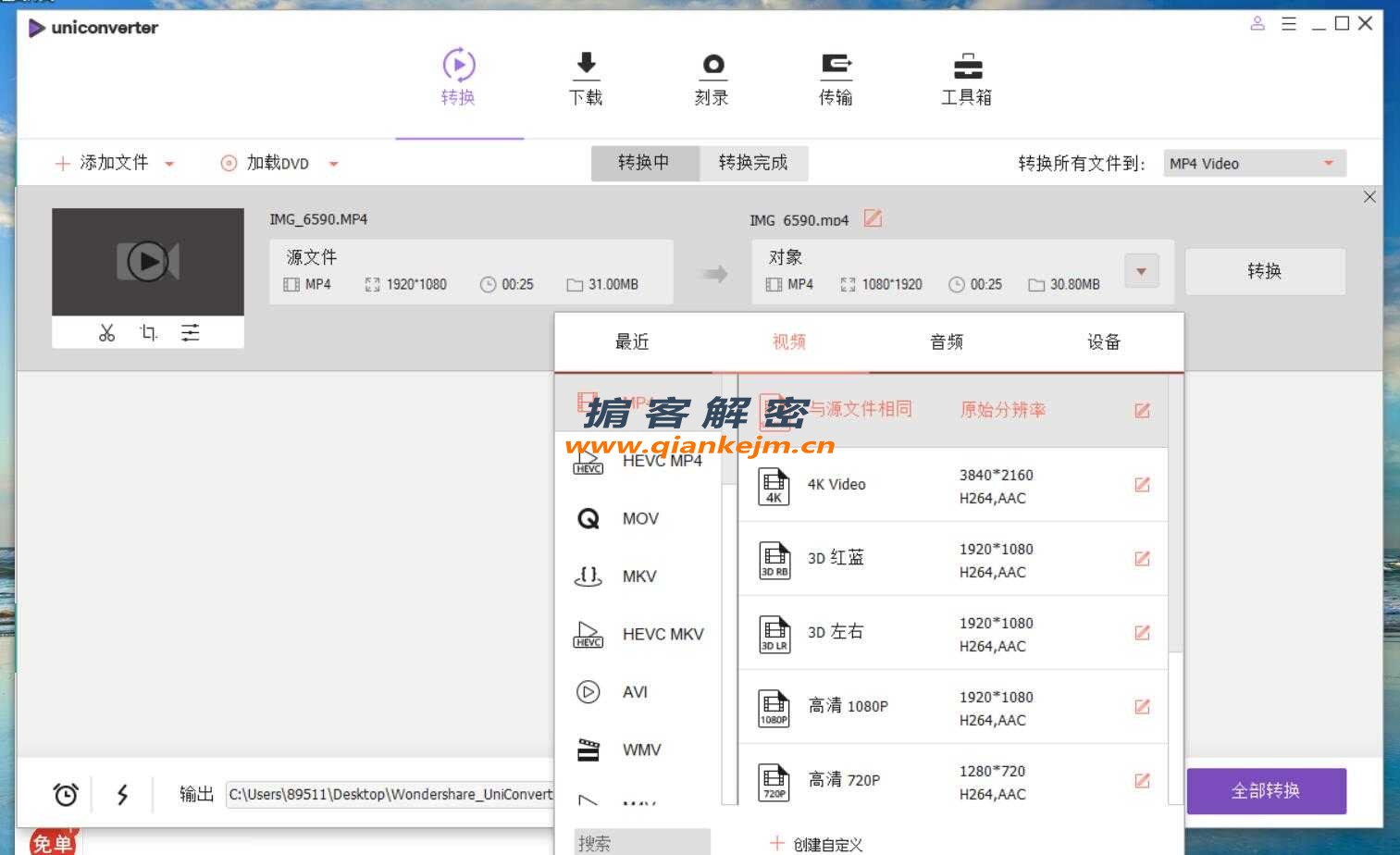This screenshot has height=855, width=1400.
Task: Open the Toolbox (工具箱) section
Action: point(967,78)
